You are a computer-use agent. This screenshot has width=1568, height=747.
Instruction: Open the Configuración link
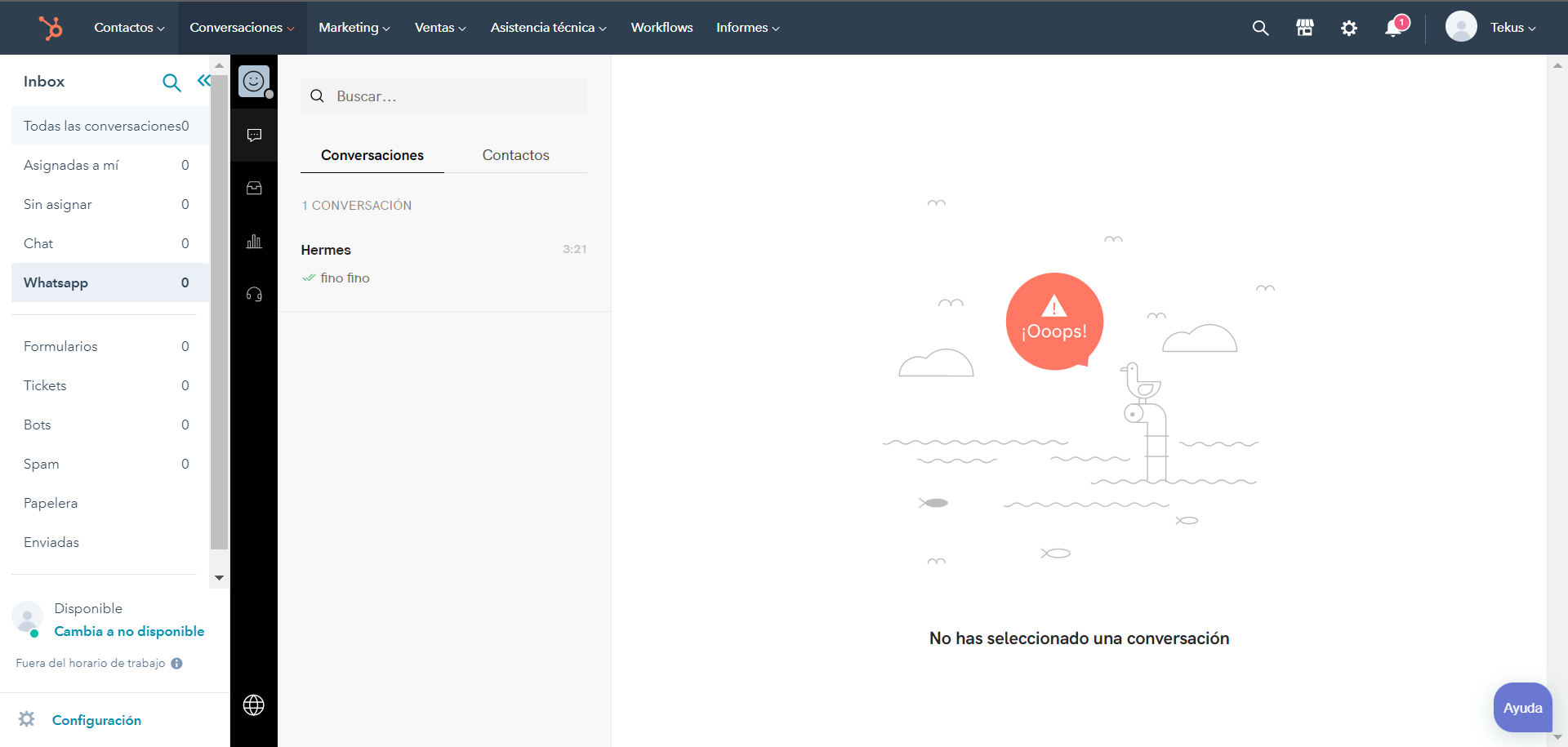click(96, 720)
